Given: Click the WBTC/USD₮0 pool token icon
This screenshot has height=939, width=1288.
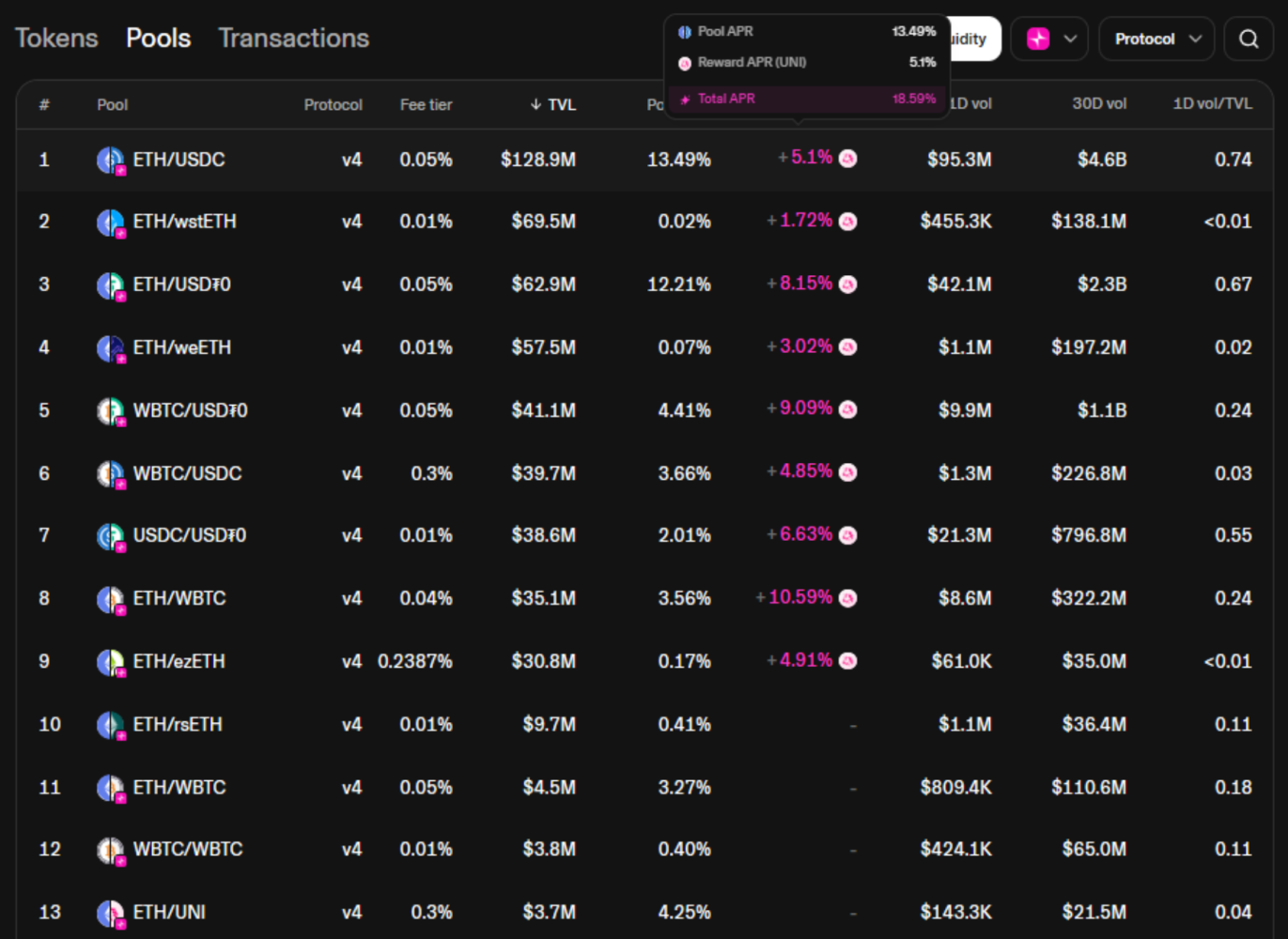Looking at the screenshot, I should click(111, 411).
